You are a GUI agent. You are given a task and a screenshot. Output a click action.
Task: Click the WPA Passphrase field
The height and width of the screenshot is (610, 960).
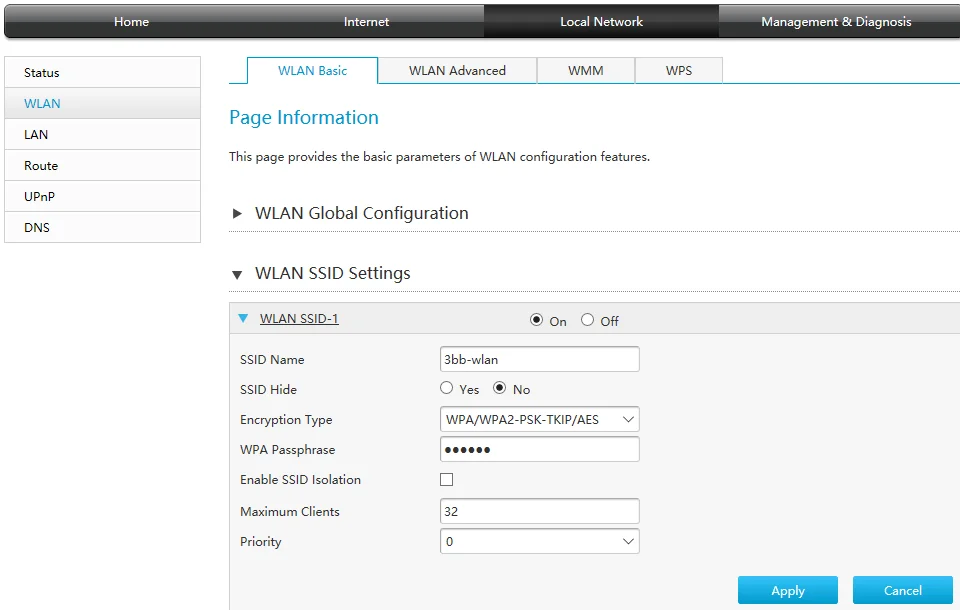[539, 449]
